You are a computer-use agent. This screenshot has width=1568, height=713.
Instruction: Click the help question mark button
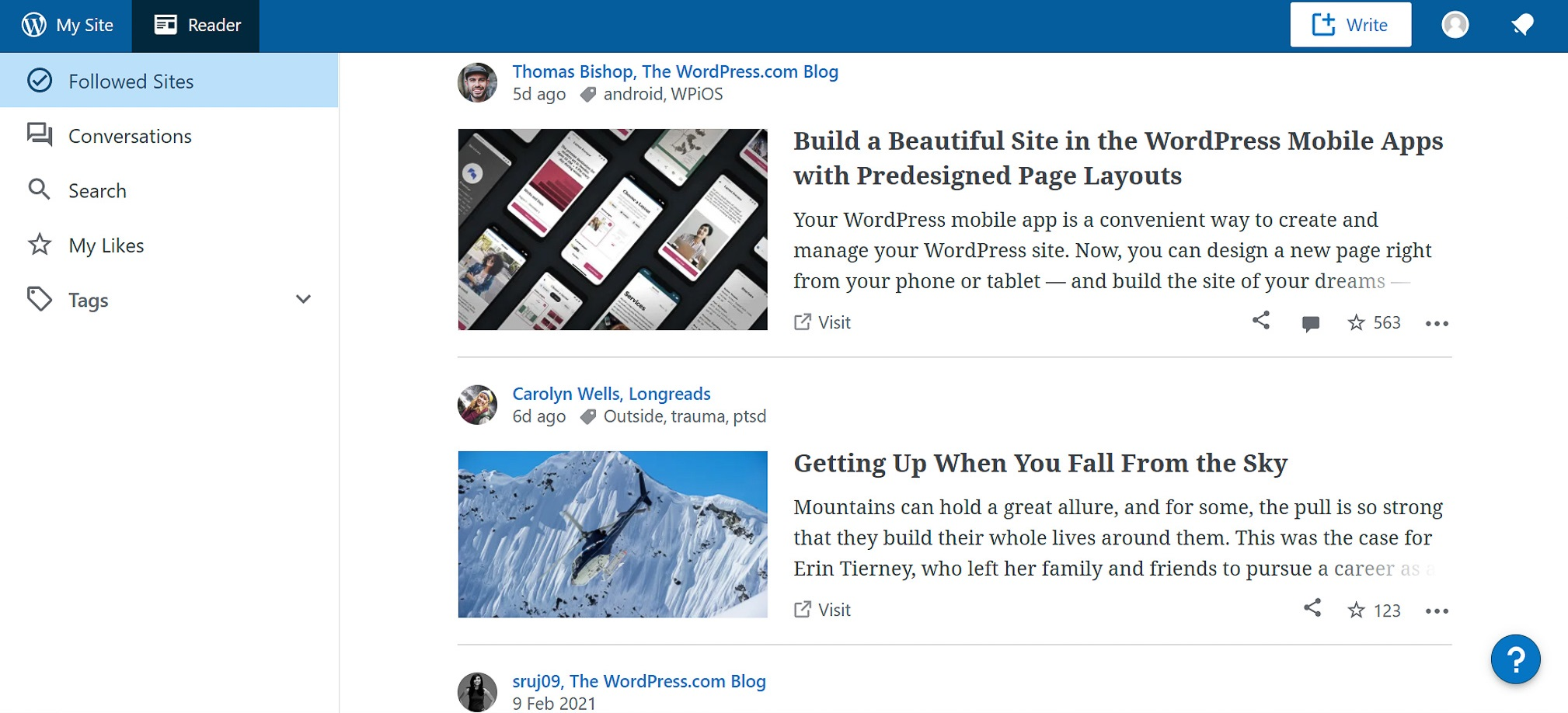[1515, 659]
